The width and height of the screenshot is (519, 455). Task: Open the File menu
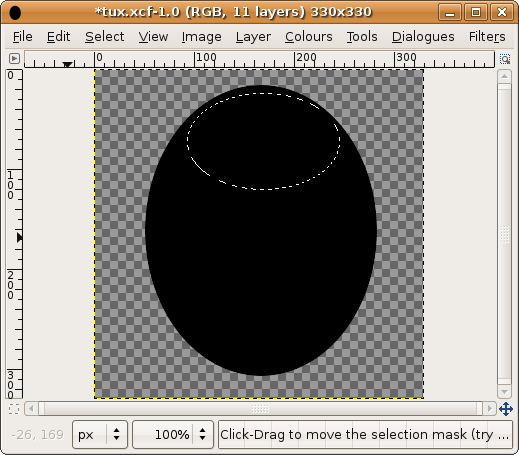coord(23,37)
